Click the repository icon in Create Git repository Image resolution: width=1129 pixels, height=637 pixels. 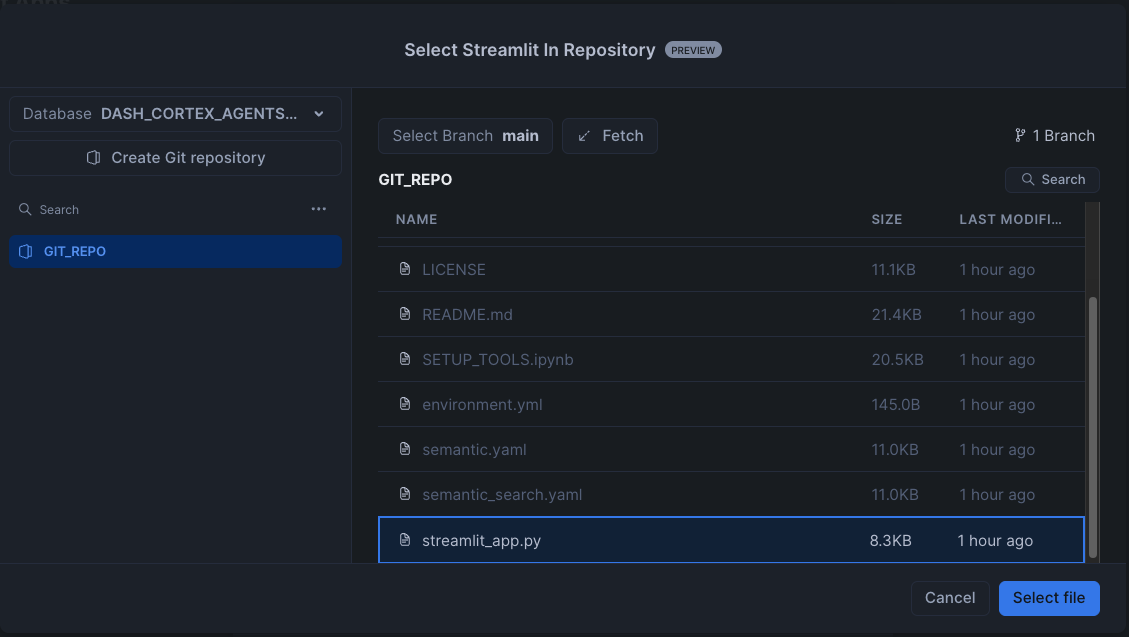pyautogui.click(x=94, y=158)
